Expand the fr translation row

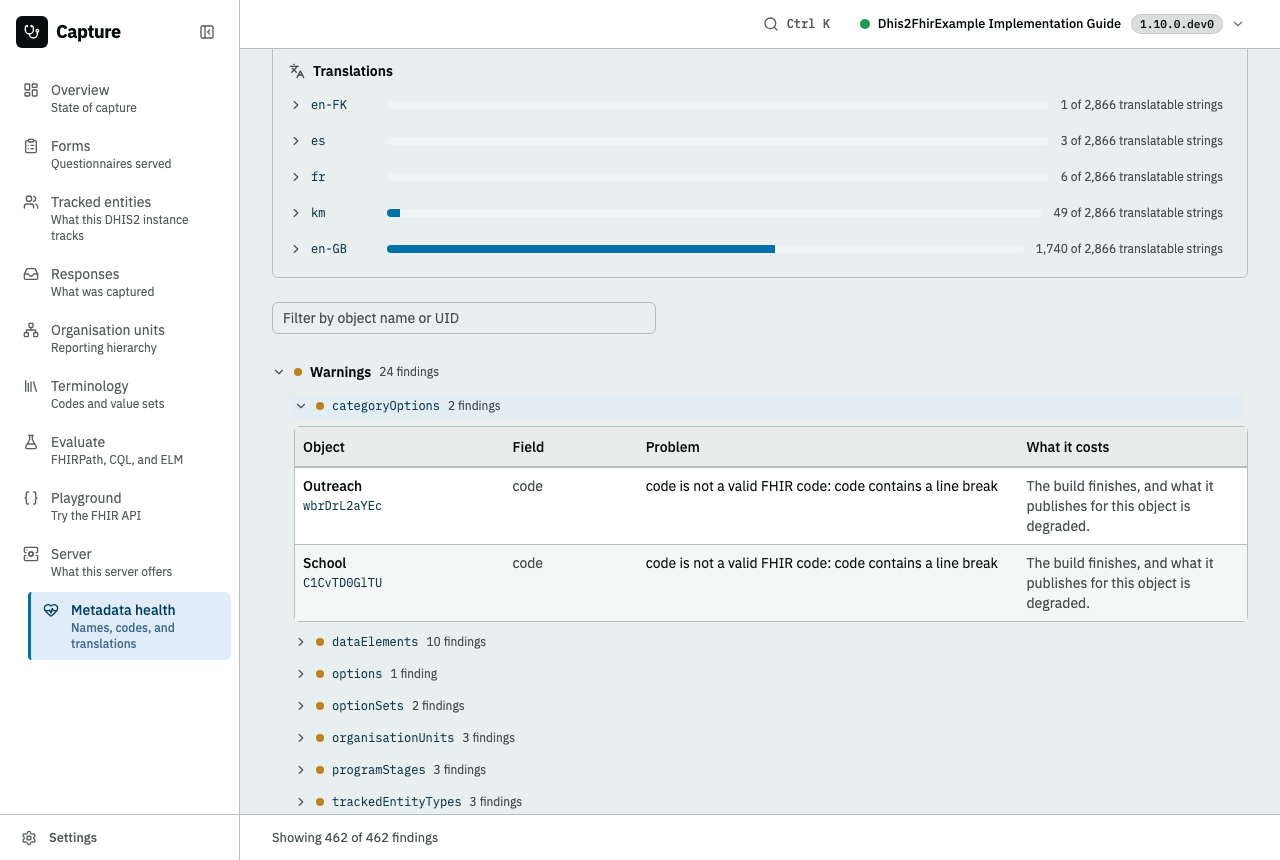pos(296,177)
